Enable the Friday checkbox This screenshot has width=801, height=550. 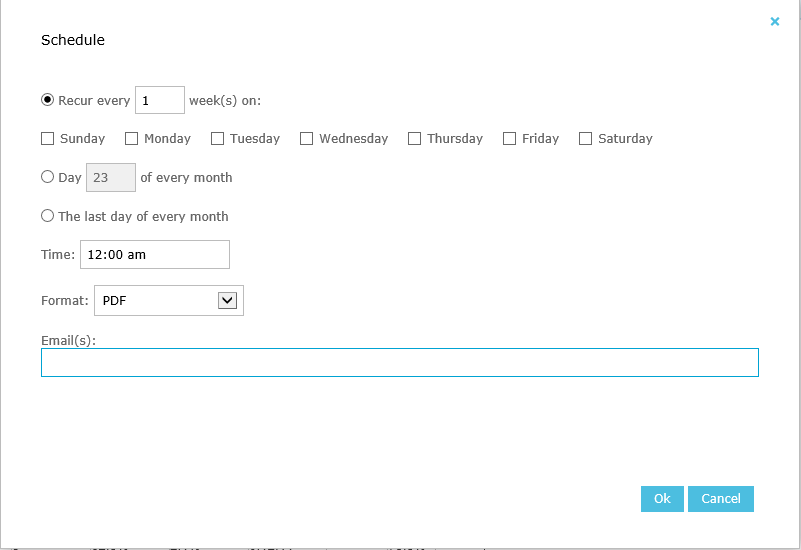coord(510,139)
